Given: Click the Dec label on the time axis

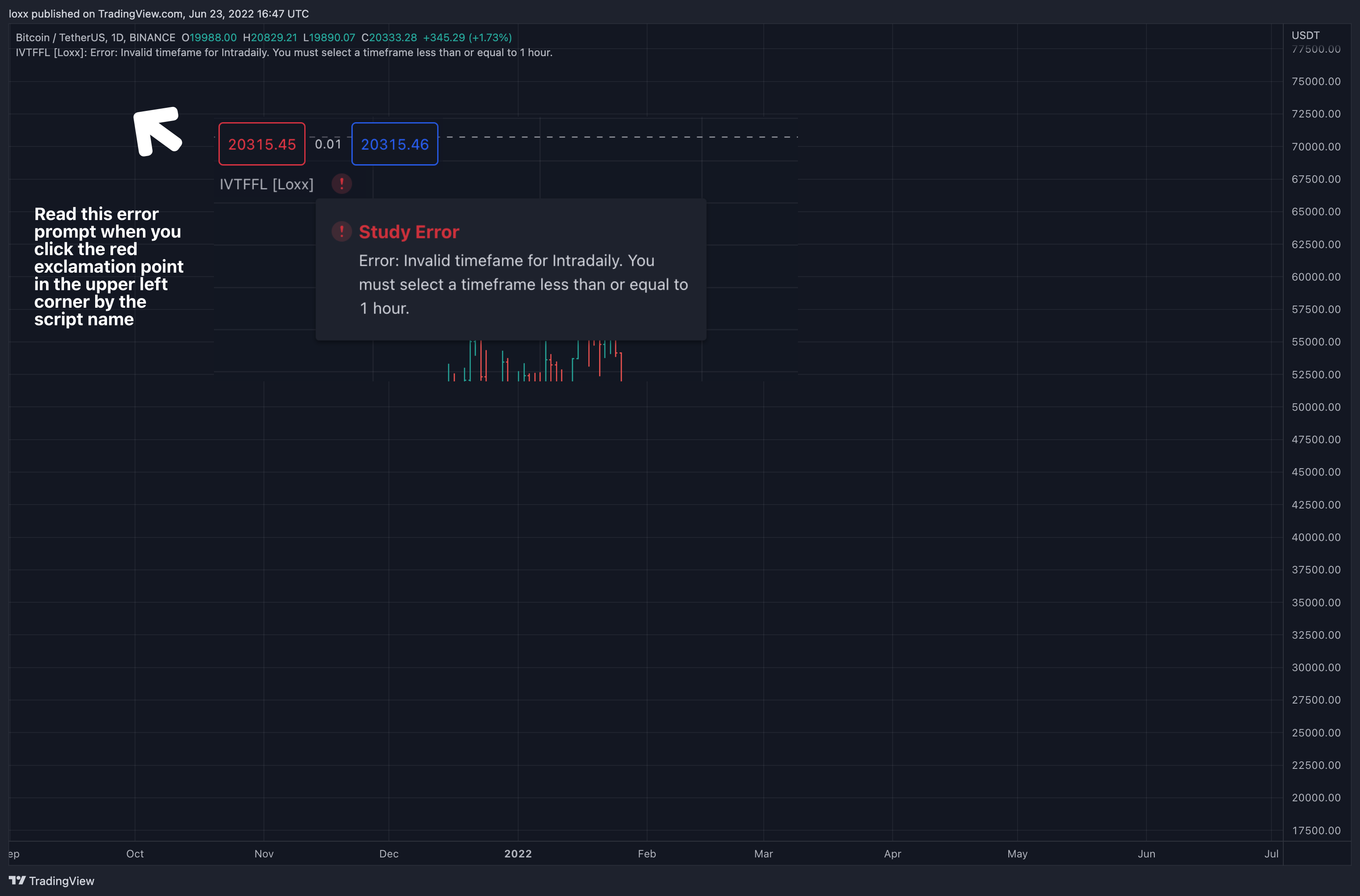Looking at the screenshot, I should (x=389, y=854).
